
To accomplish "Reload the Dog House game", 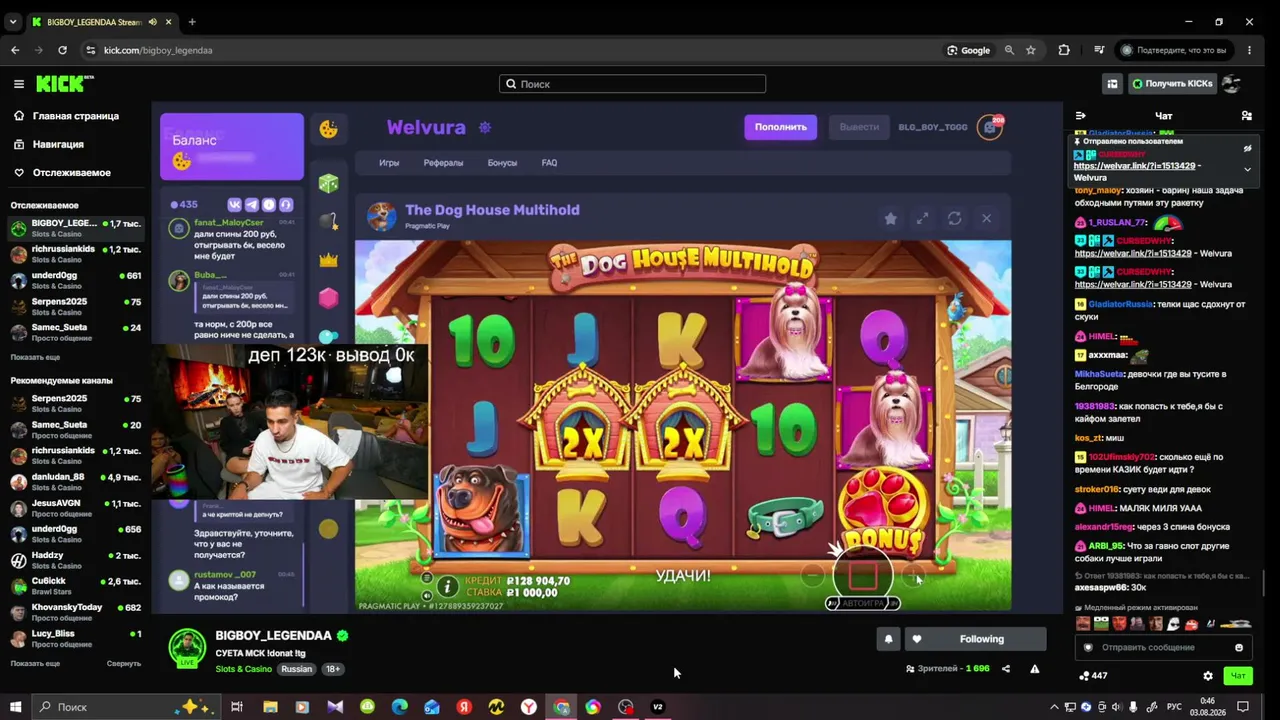I will 954,218.
